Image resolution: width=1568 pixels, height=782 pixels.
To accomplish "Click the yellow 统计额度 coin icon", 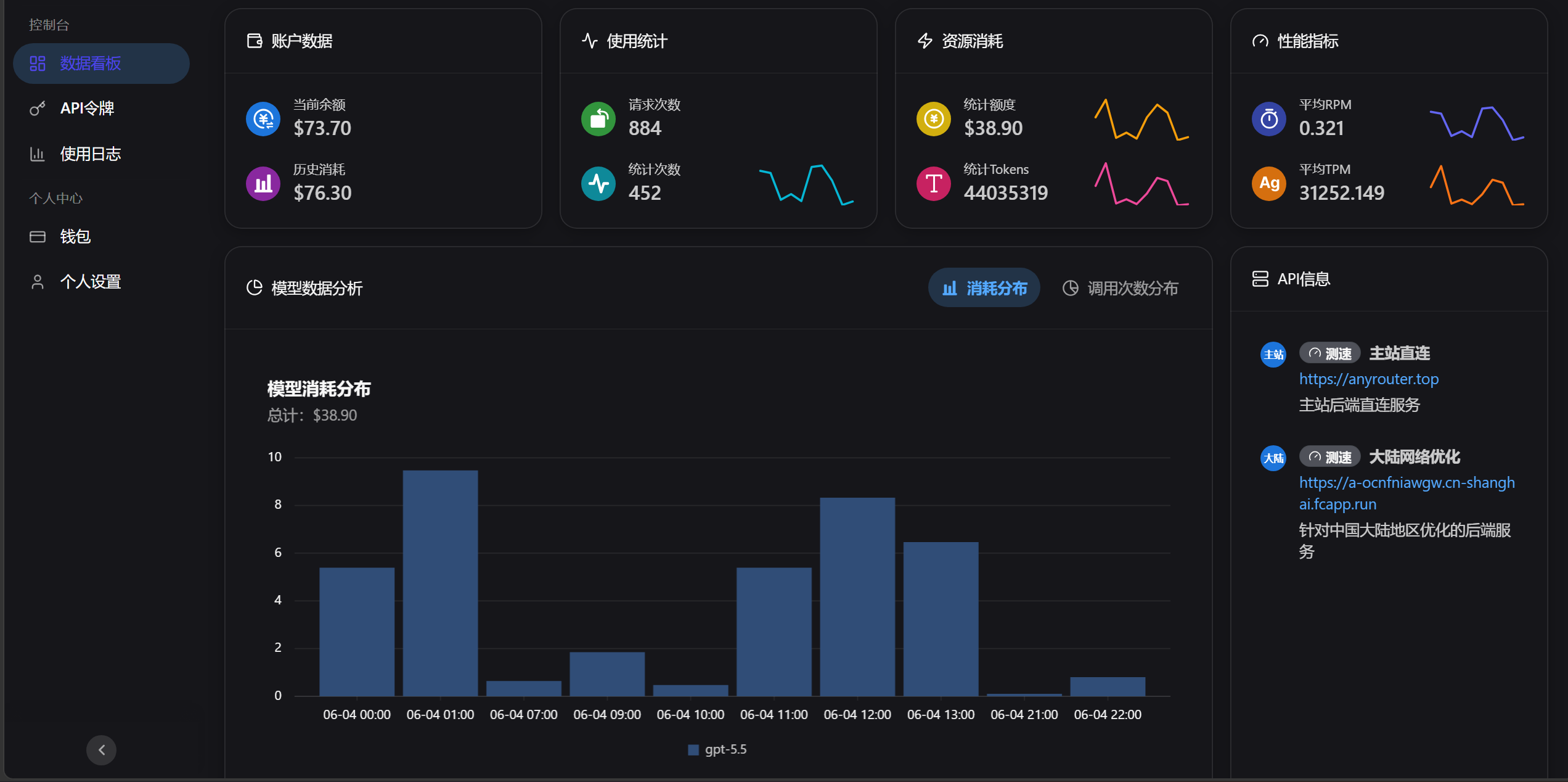I will [x=934, y=119].
